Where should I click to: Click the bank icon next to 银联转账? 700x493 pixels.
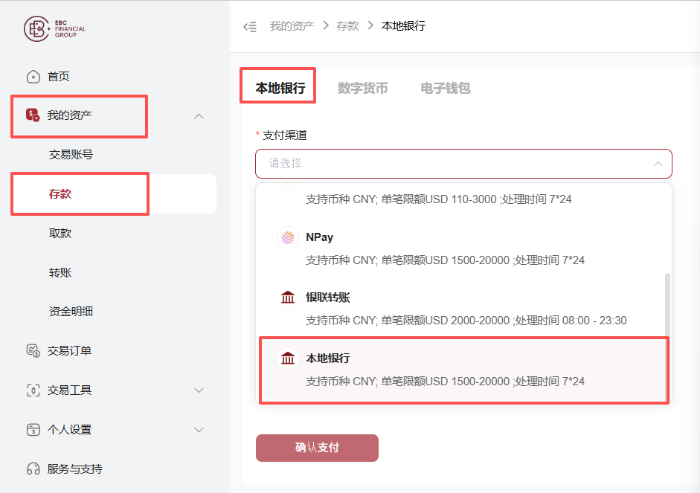click(288, 297)
